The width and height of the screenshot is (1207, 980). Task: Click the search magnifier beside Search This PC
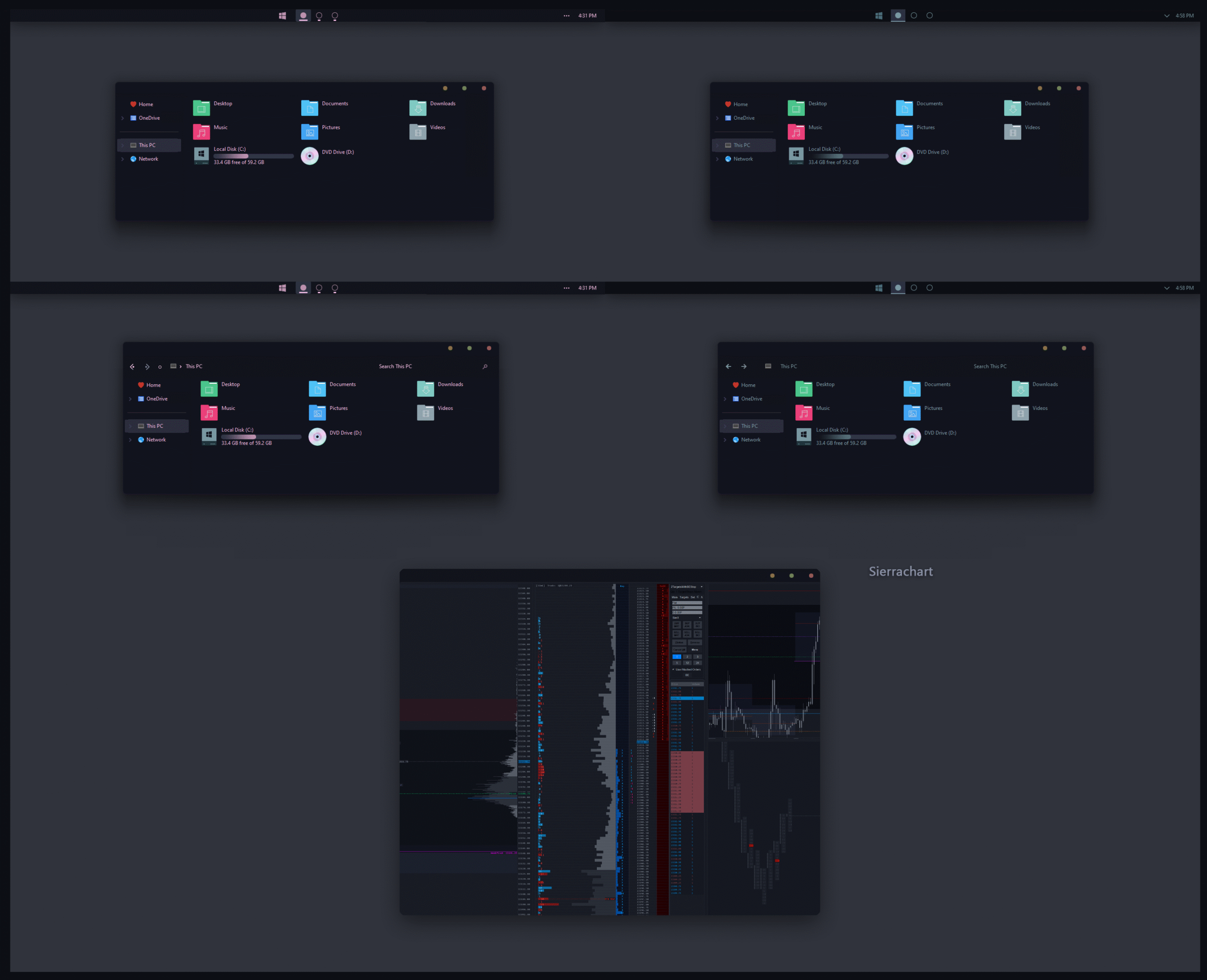[485, 366]
